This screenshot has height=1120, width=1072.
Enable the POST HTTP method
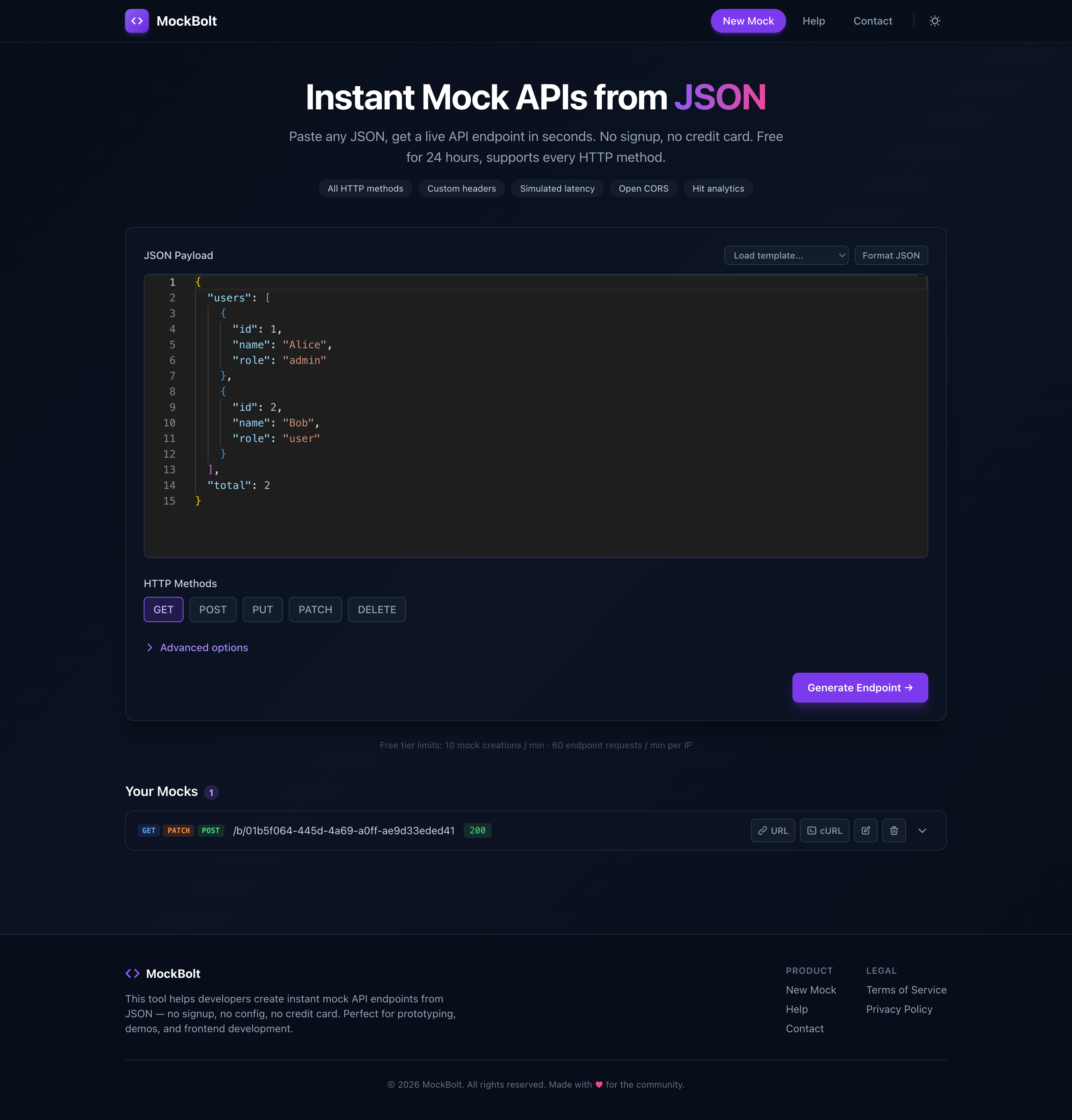pyautogui.click(x=213, y=609)
